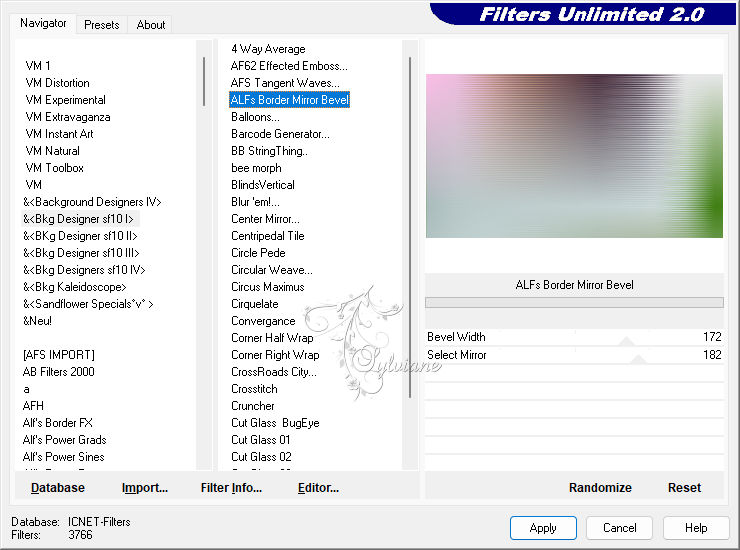
Task: Choose Corner Right Wrap filter
Action: click(275, 355)
